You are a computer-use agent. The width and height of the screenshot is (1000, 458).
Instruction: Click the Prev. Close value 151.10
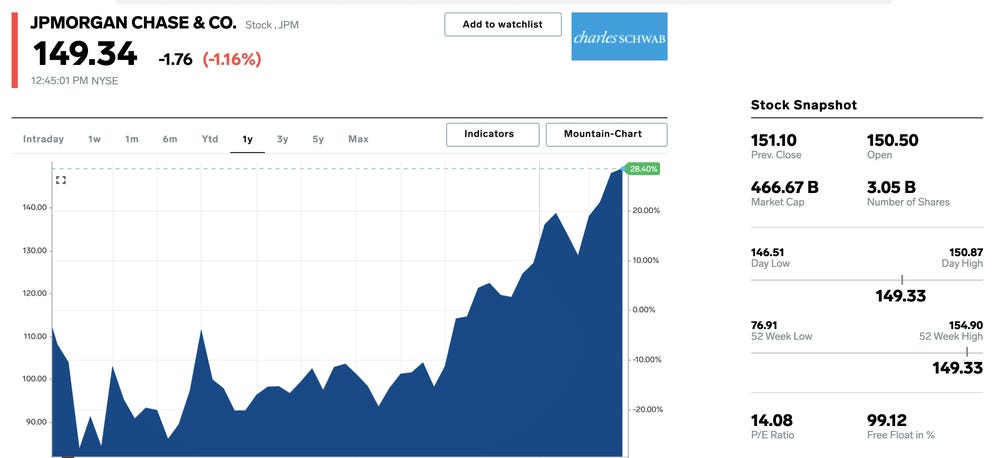click(774, 140)
